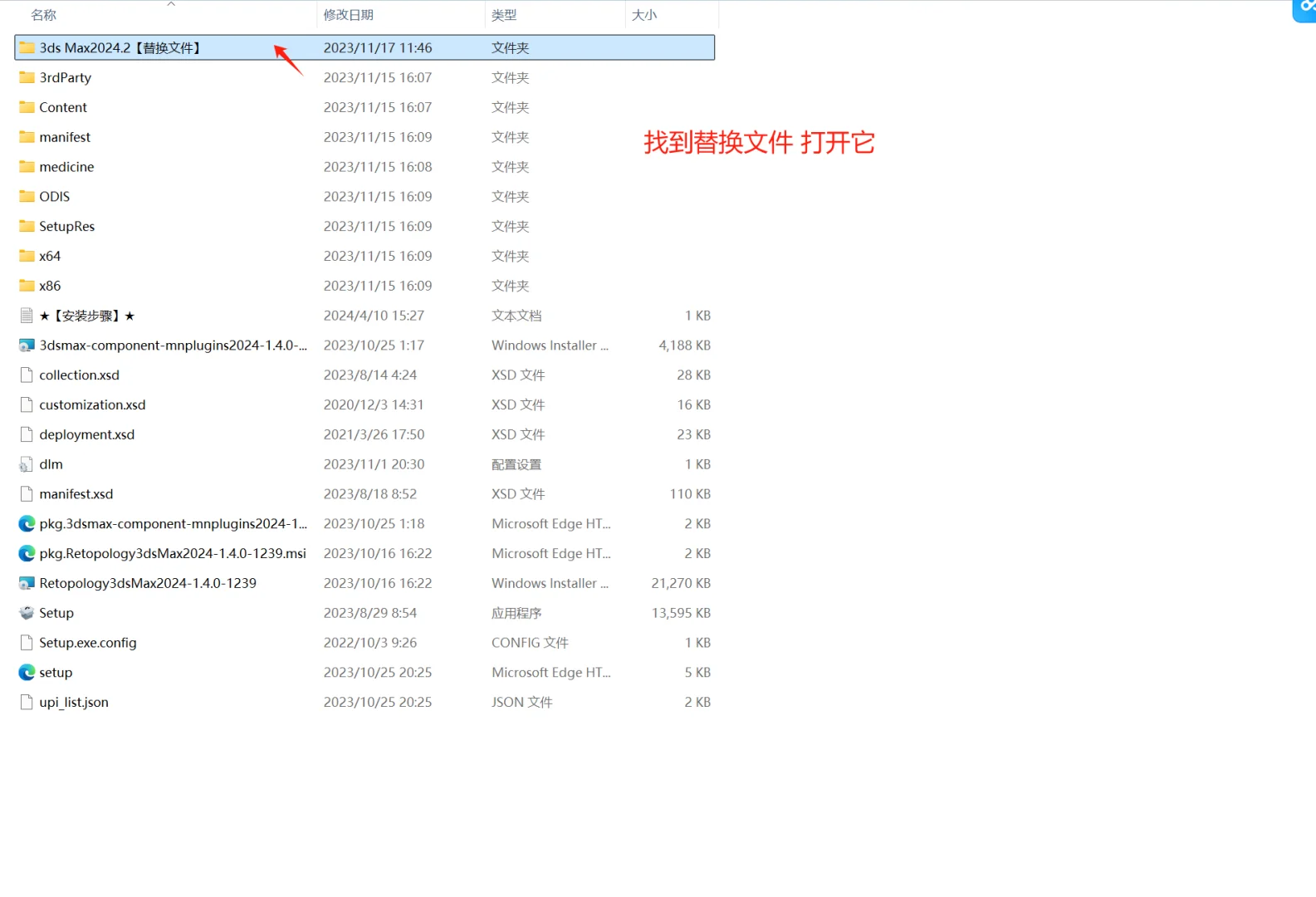Select the x86 folder name
Screen dimensions: 1316x897
50,286
